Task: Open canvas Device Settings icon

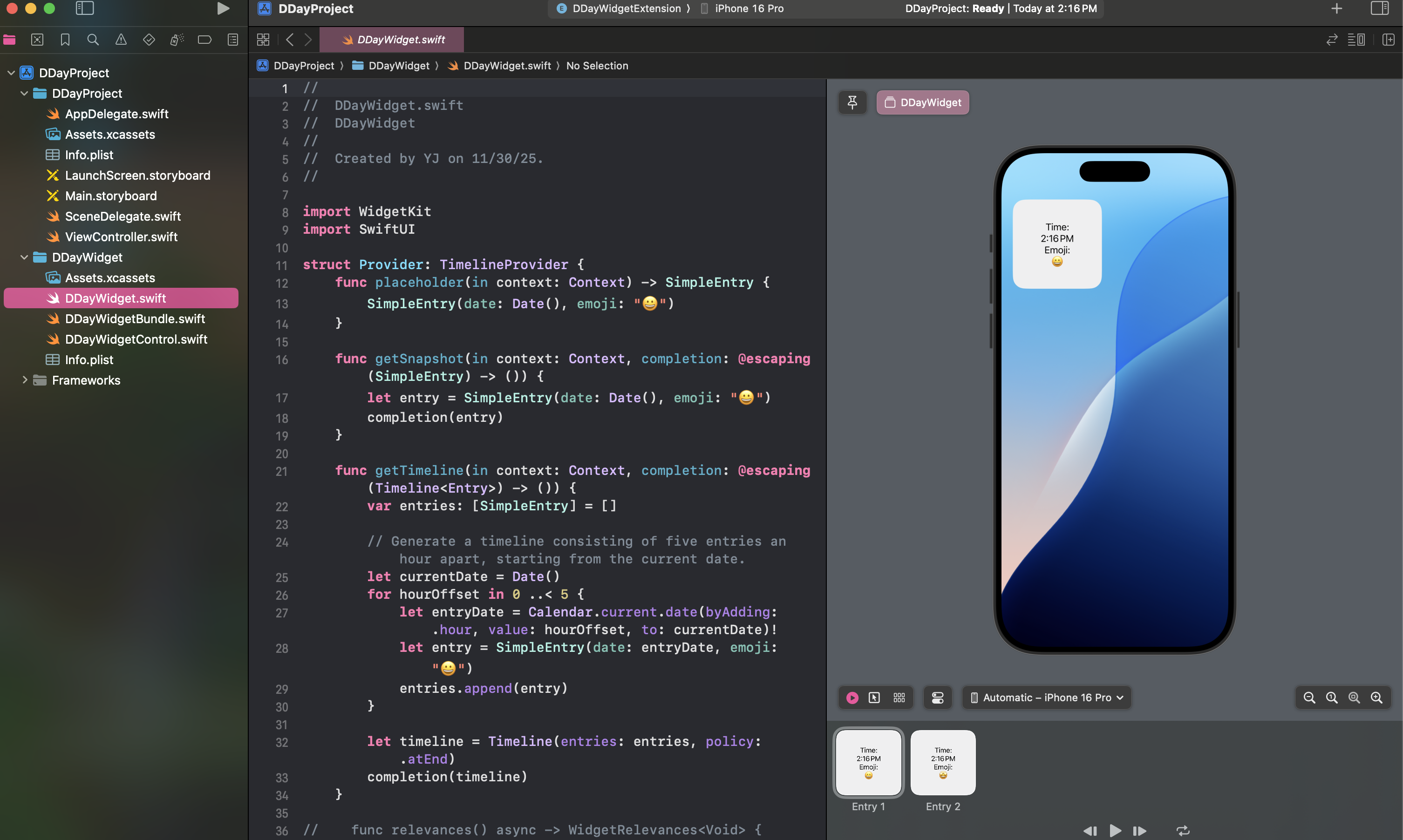Action: click(938, 698)
